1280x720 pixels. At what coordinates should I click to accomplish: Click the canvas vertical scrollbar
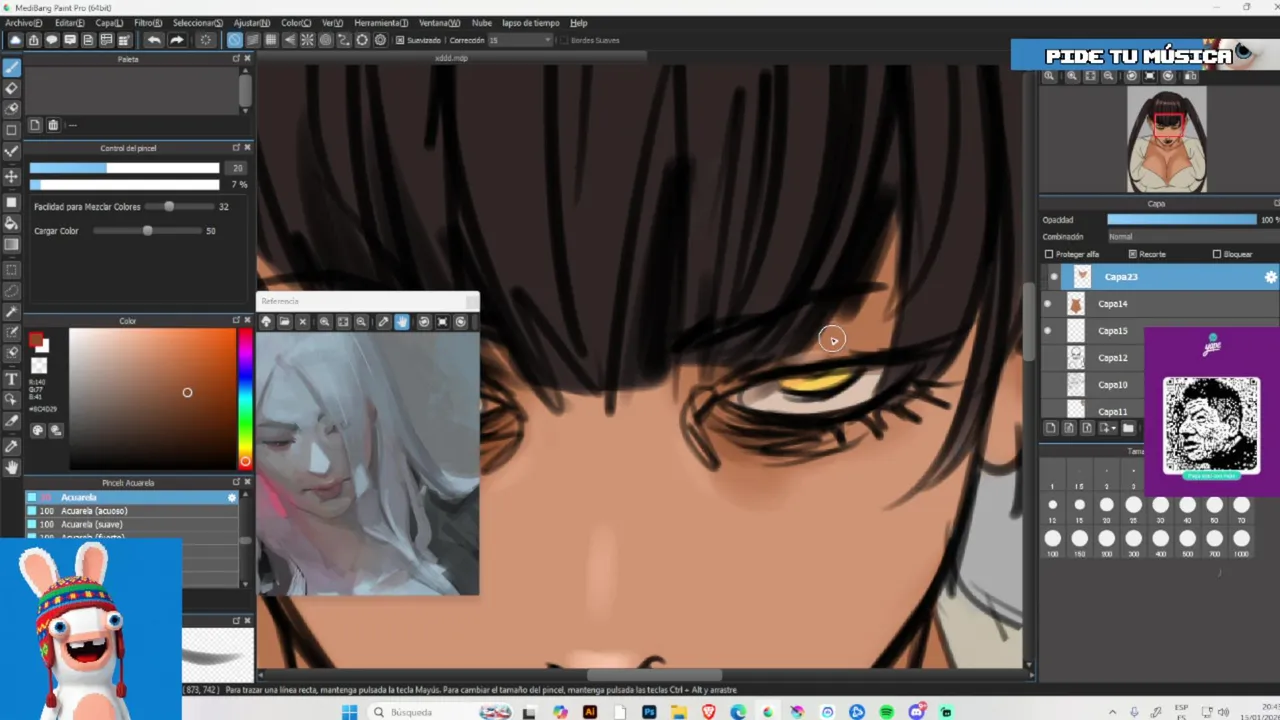click(1029, 320)
